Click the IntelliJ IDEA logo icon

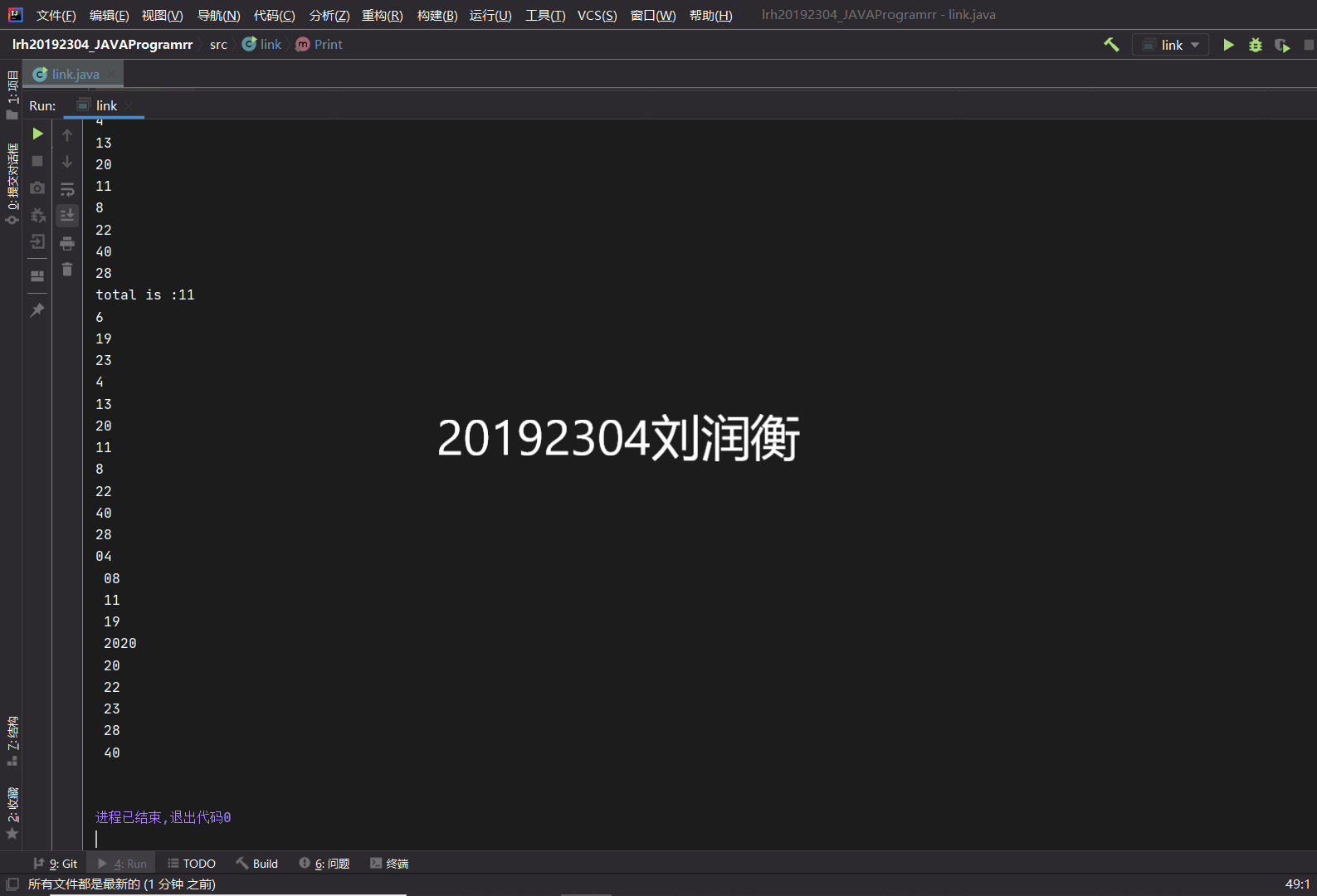coord(15,14)
